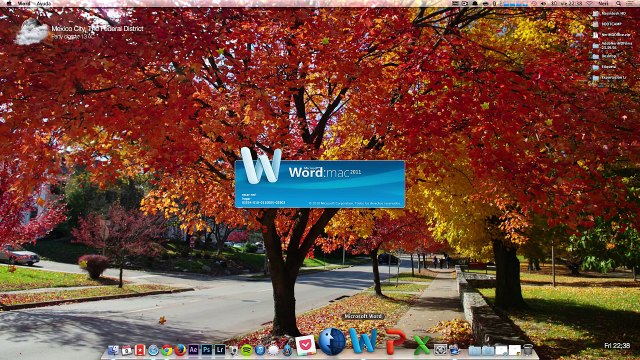Launch Google Chrome from the dock
Screen dimensions: 640x360
[167, 350]
